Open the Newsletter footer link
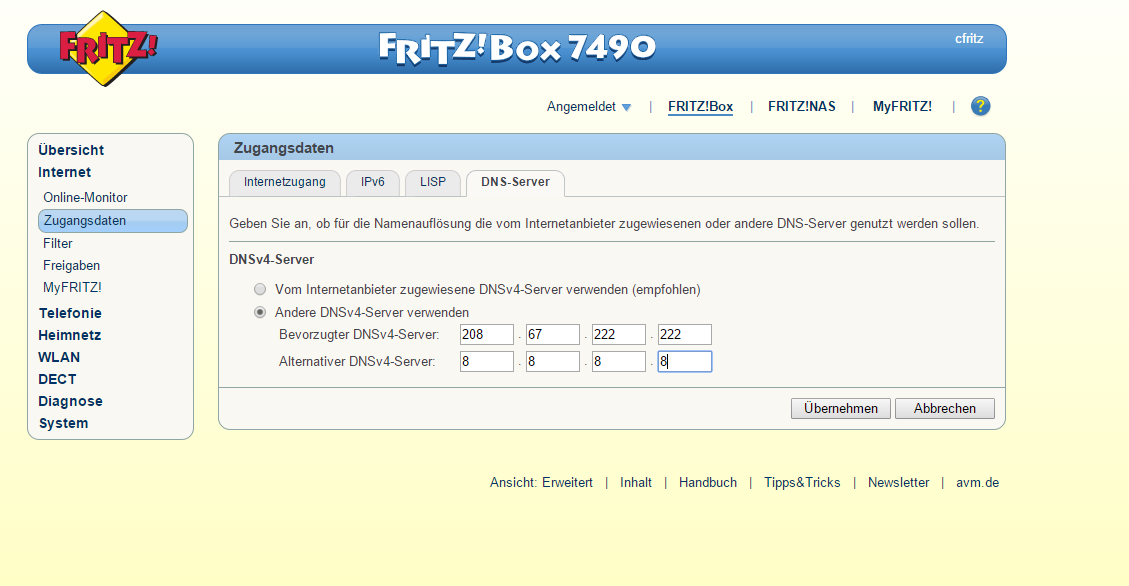 click(899, 482)
